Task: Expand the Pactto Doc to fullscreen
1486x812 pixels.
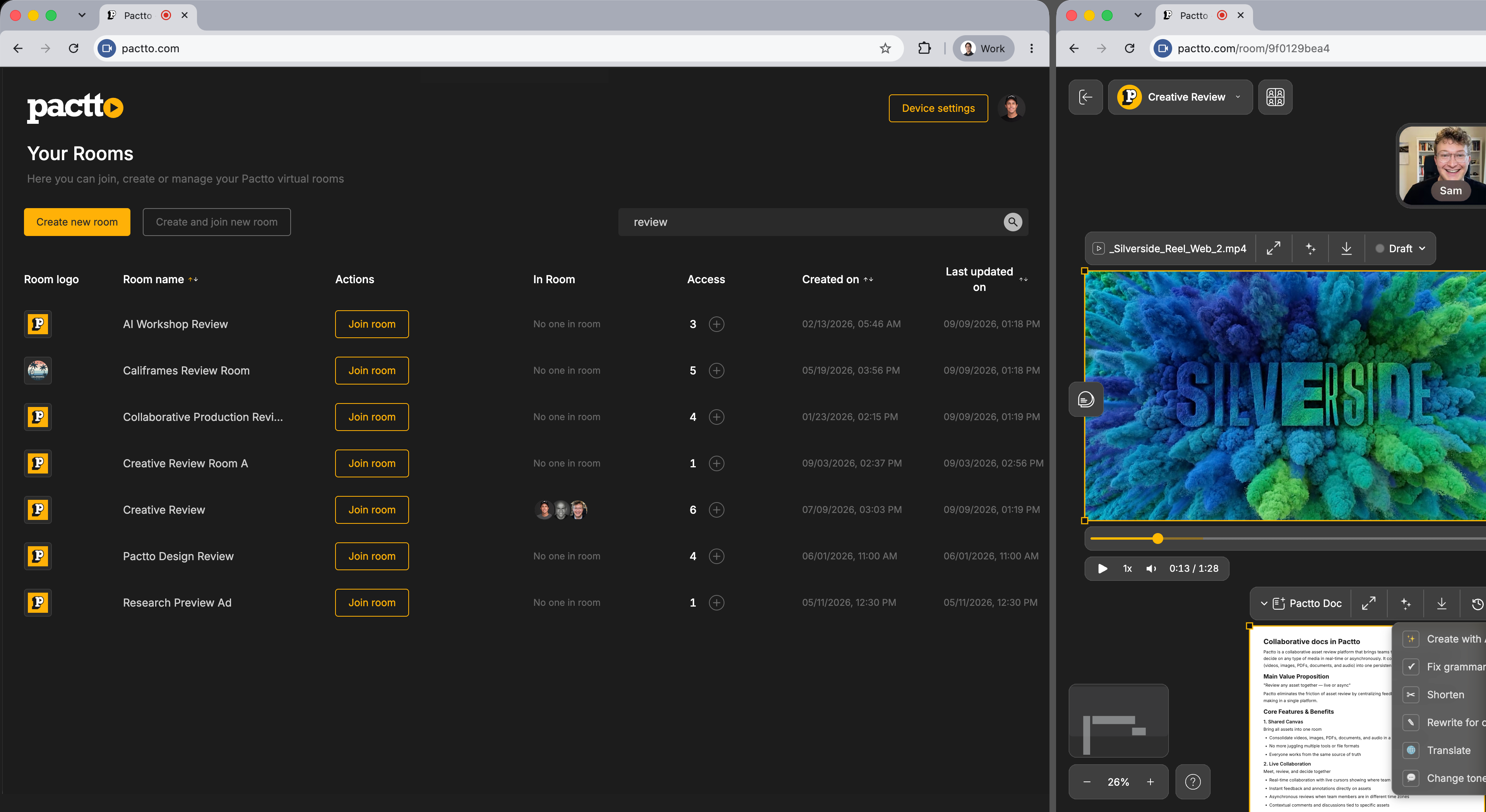Action: pyautogui.click(x=1368, y=603)
